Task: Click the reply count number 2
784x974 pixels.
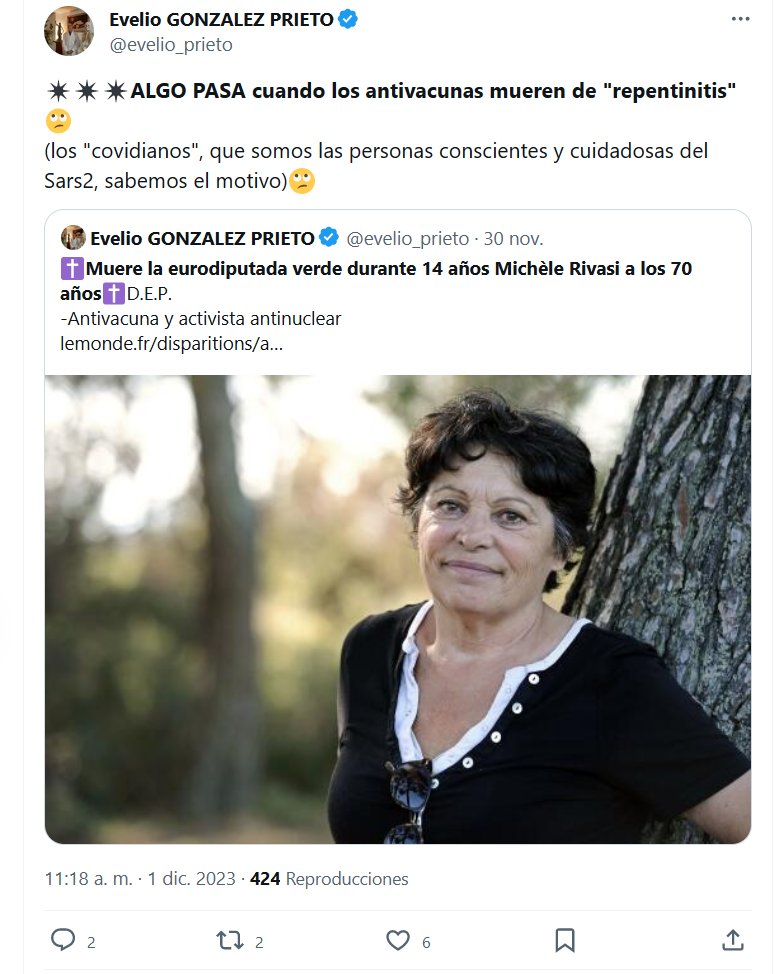Action: click(x=91, y=941)
